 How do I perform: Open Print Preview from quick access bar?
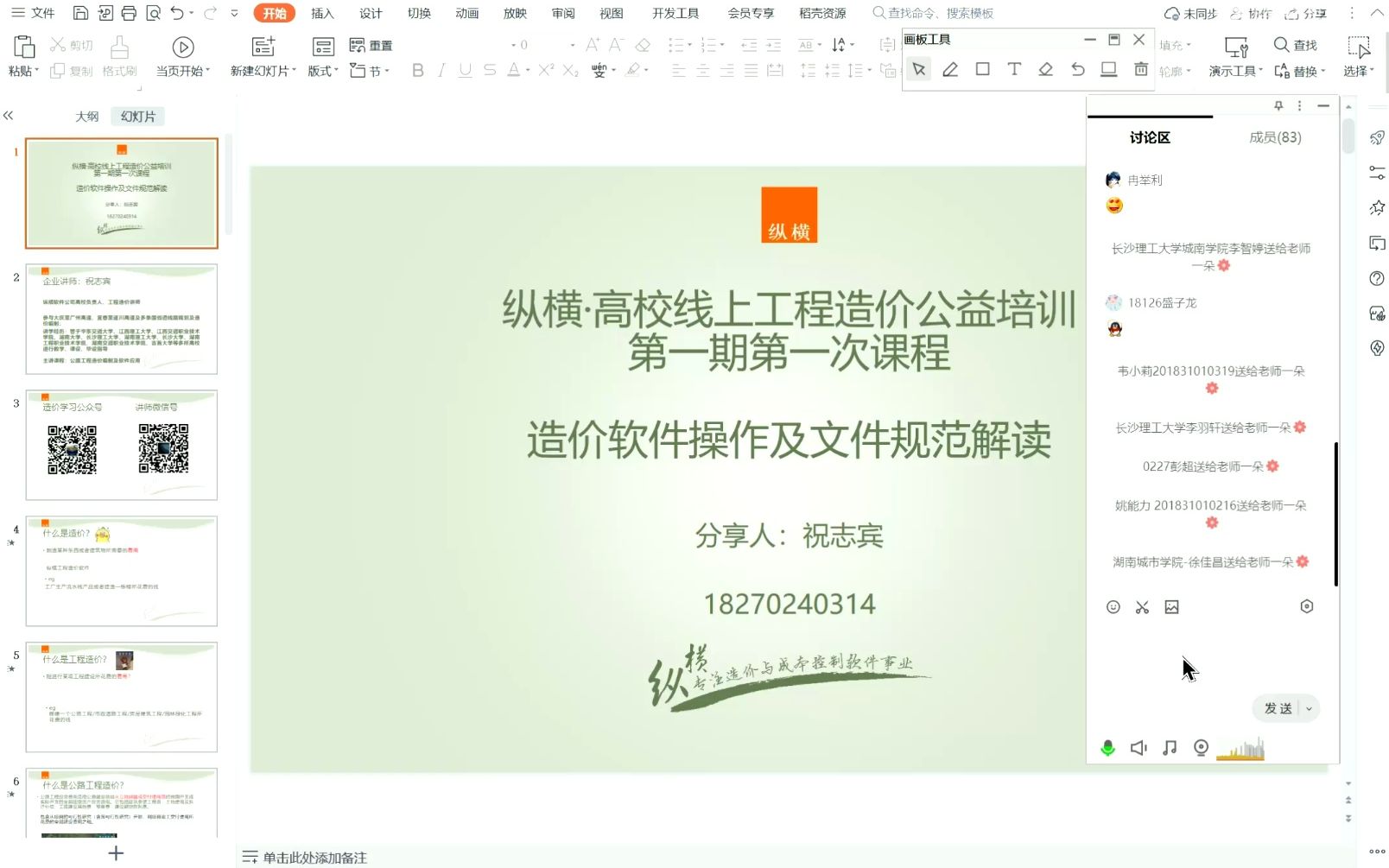click(x=153, y=13)
